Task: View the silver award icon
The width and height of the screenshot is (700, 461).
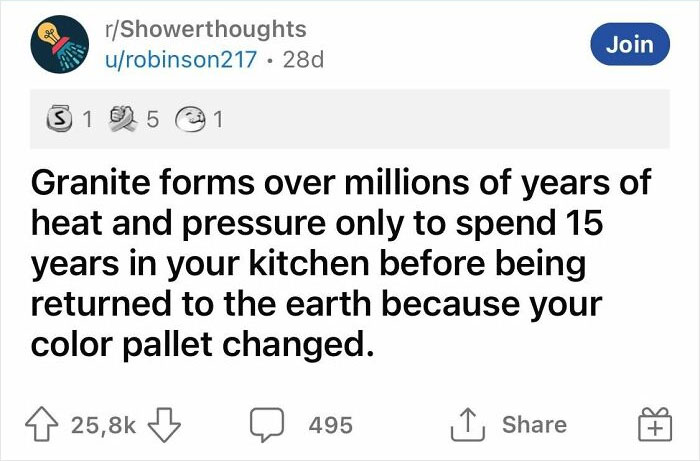Action: (59, 118)
